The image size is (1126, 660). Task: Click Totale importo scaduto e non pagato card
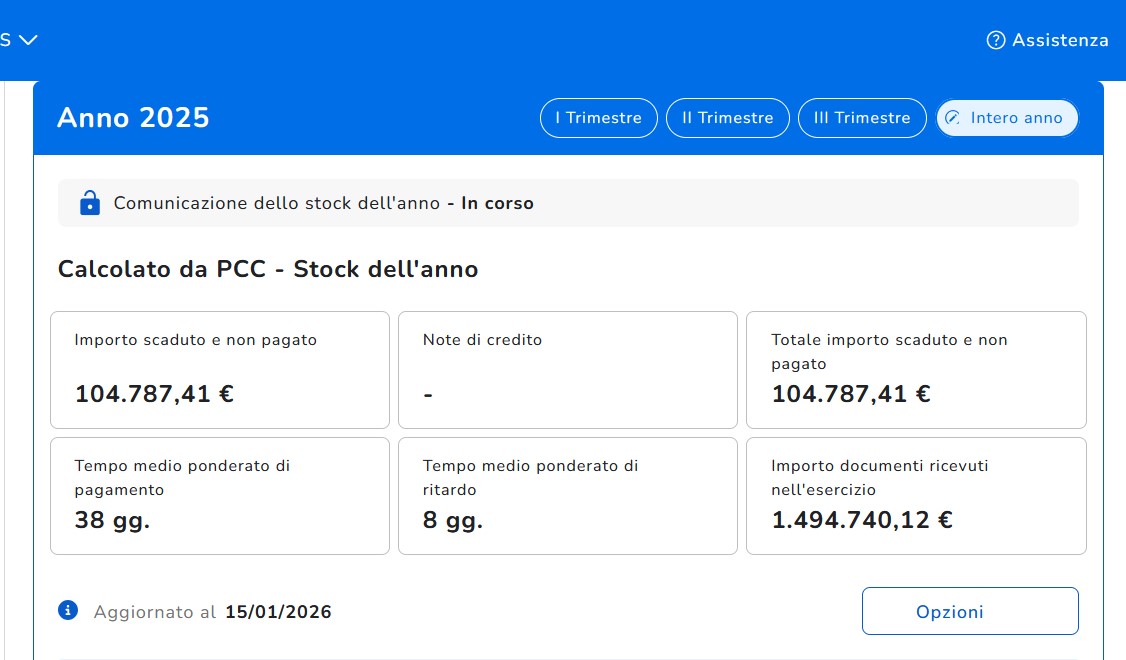point(915,369)
